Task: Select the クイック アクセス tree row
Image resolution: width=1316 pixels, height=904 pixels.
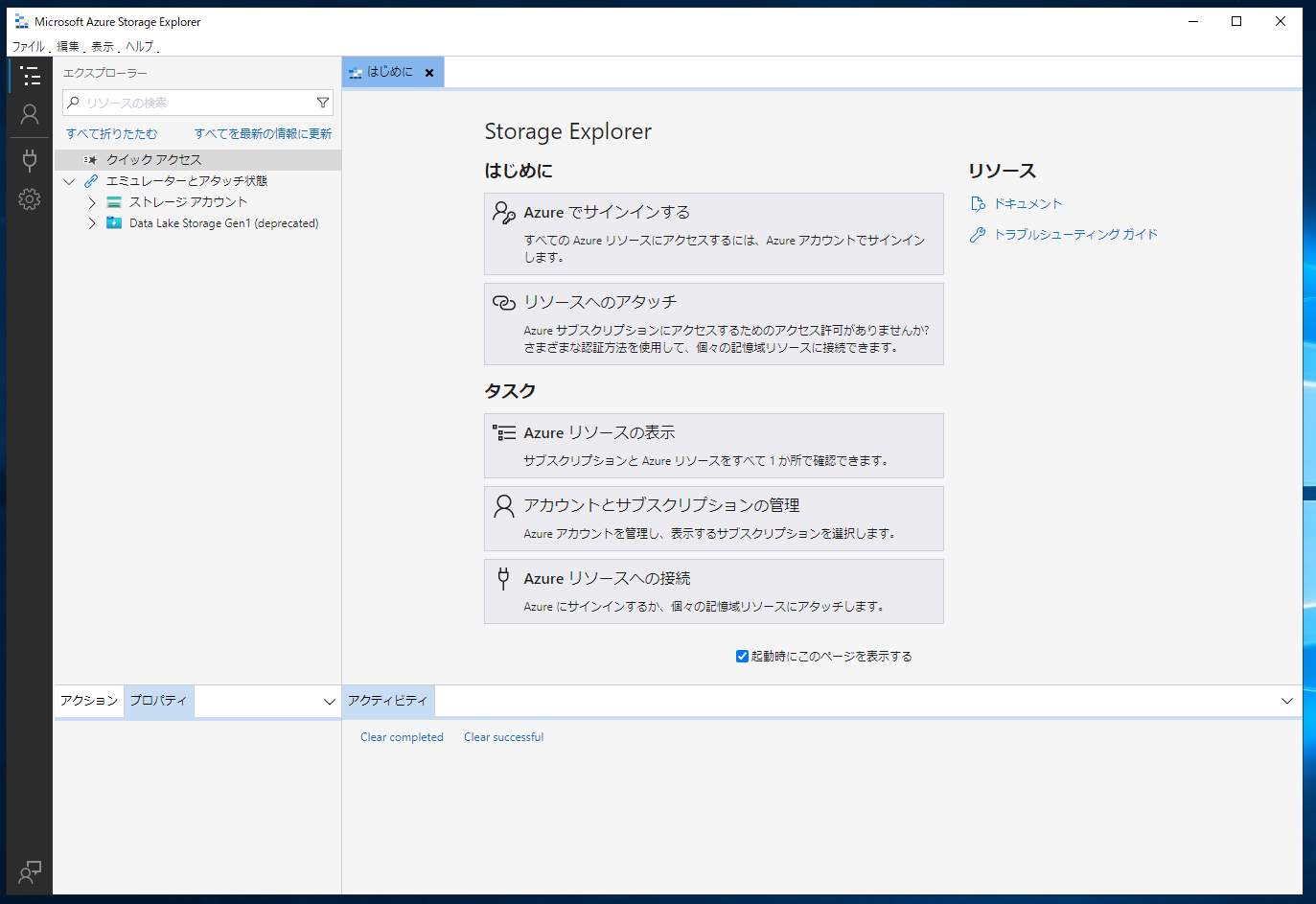Action: click(197, 160)
